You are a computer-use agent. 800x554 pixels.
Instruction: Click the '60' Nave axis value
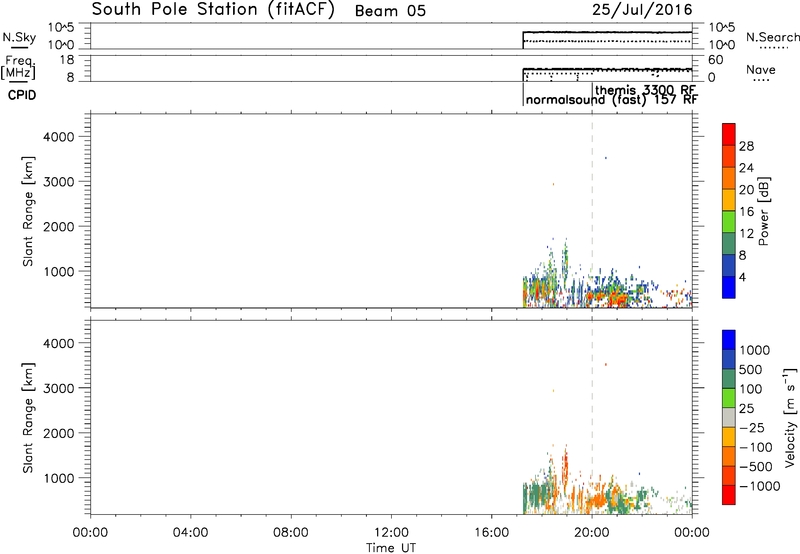(715, 60)
